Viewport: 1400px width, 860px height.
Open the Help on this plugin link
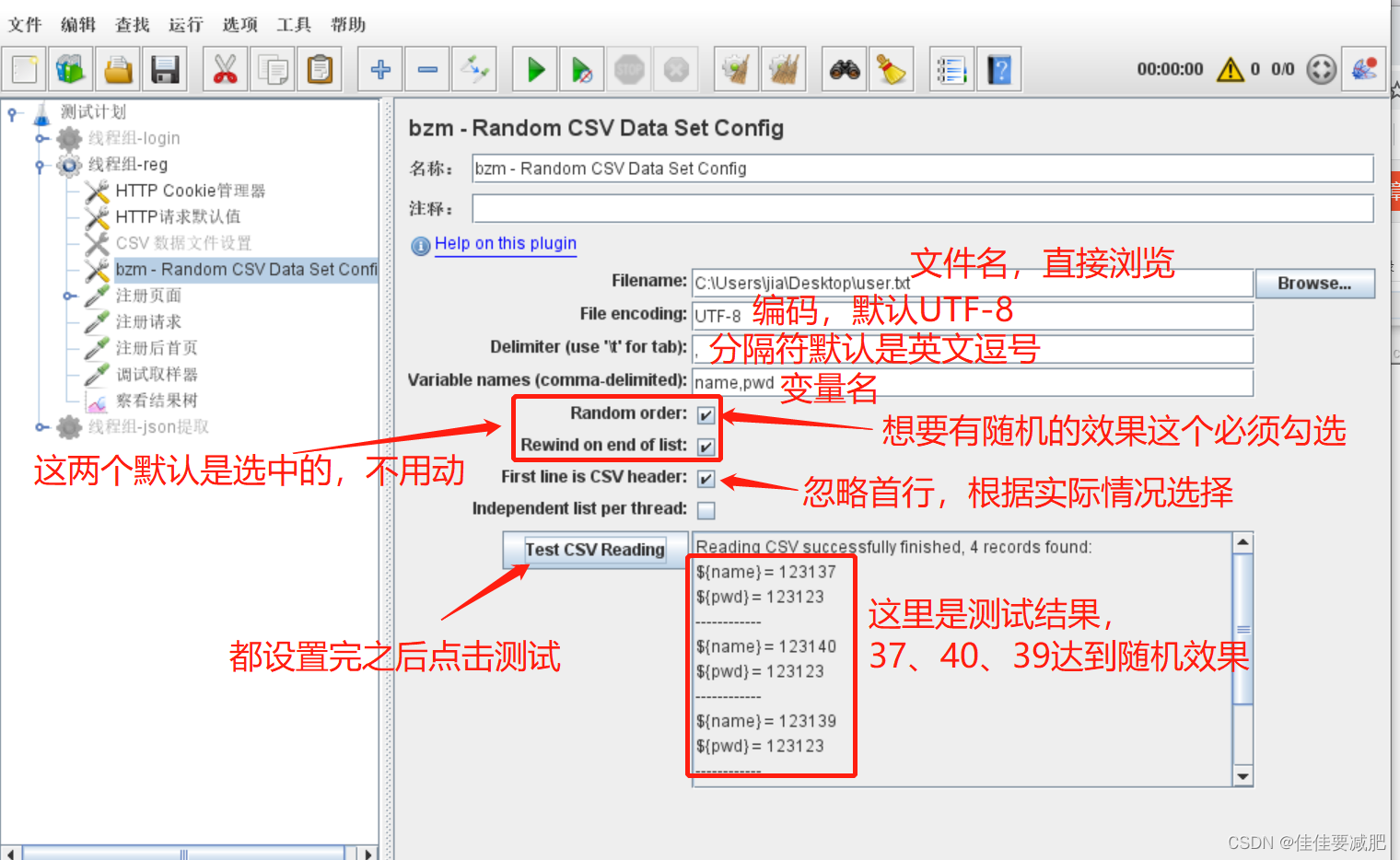pyautogui.click(x=506, y=243)
